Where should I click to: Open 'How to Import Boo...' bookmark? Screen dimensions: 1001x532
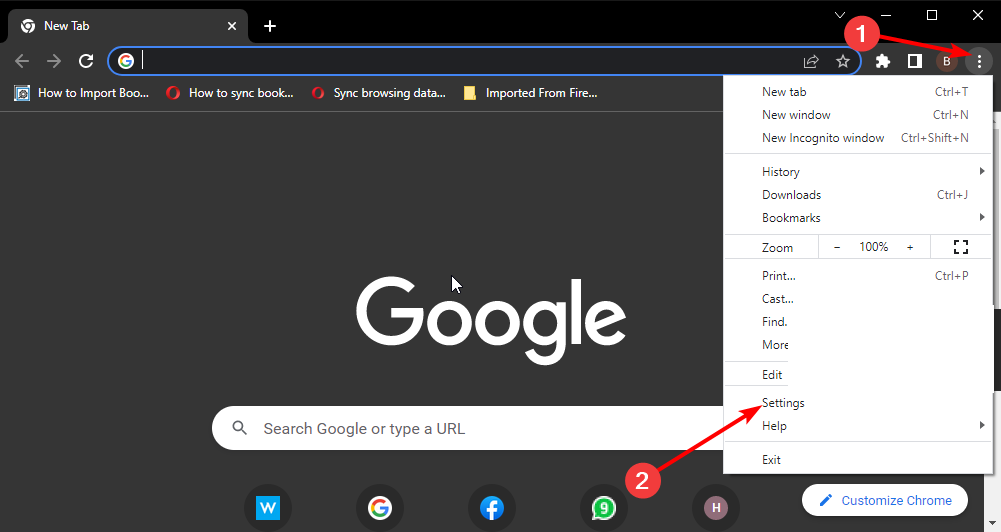pyautogui.click(x=82, y=93)
